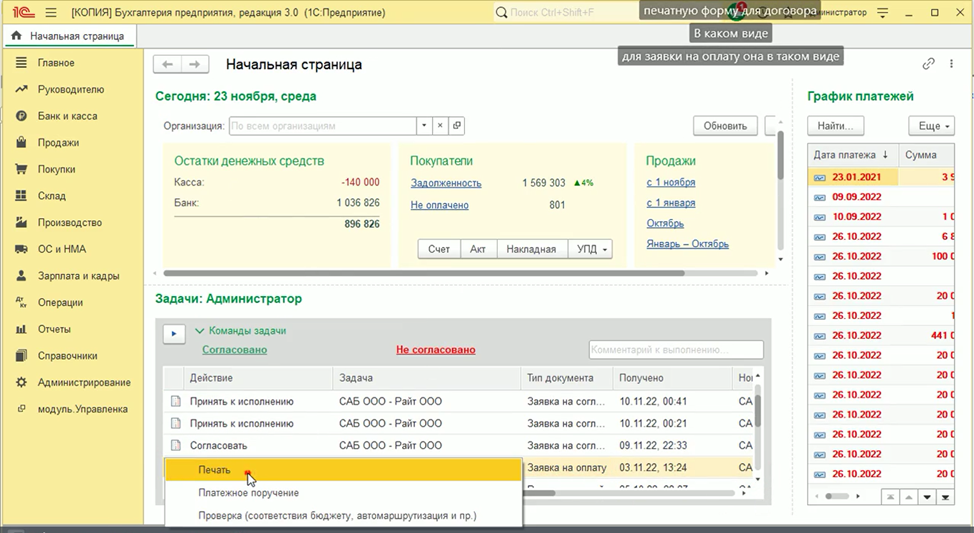The width and height of the screenshot is (974, 533).
Task: Open the Январь – Октябрь sales link
Action: click(x=688, y=244)
